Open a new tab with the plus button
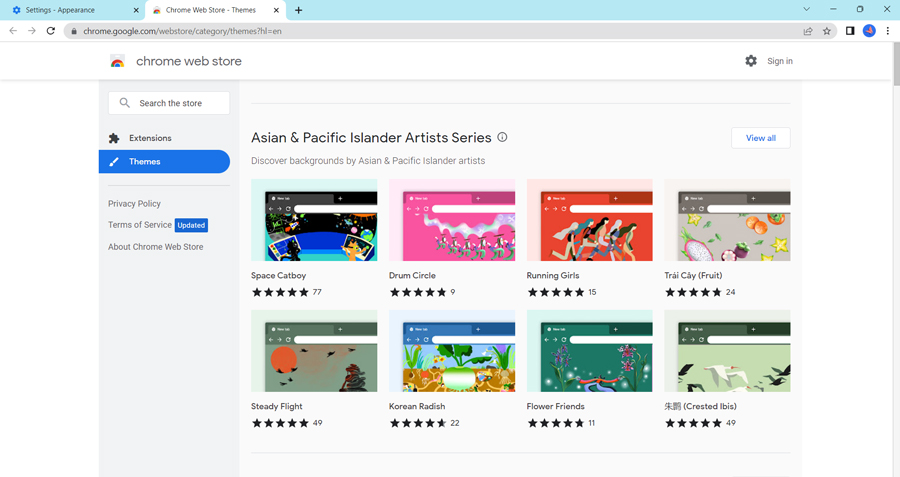 point(298,10)
